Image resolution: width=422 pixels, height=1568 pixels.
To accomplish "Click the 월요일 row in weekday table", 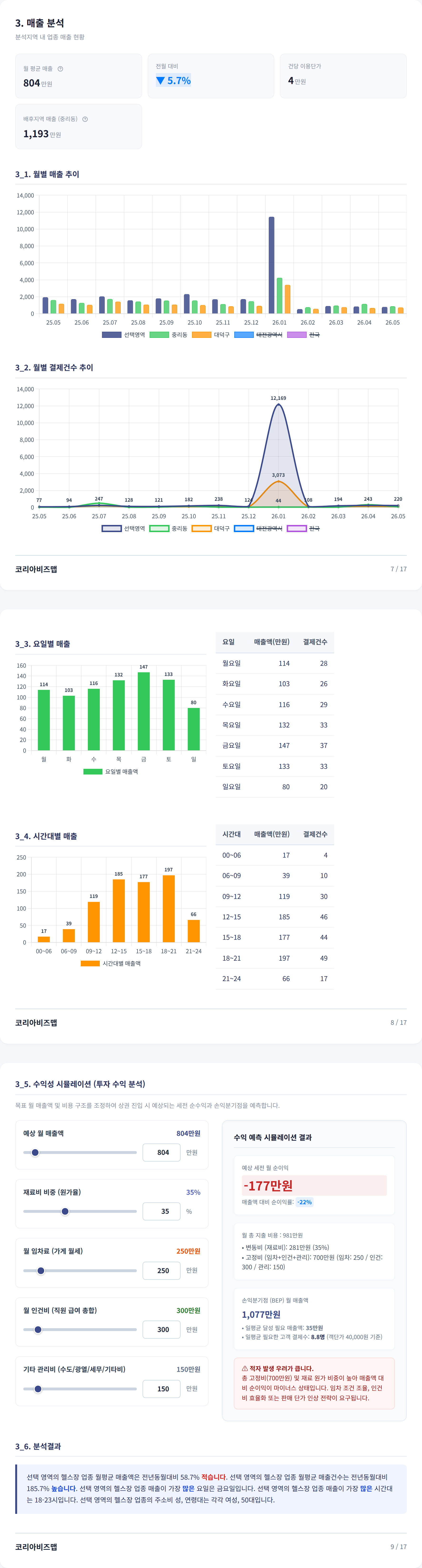I will [x=275, y=663].
